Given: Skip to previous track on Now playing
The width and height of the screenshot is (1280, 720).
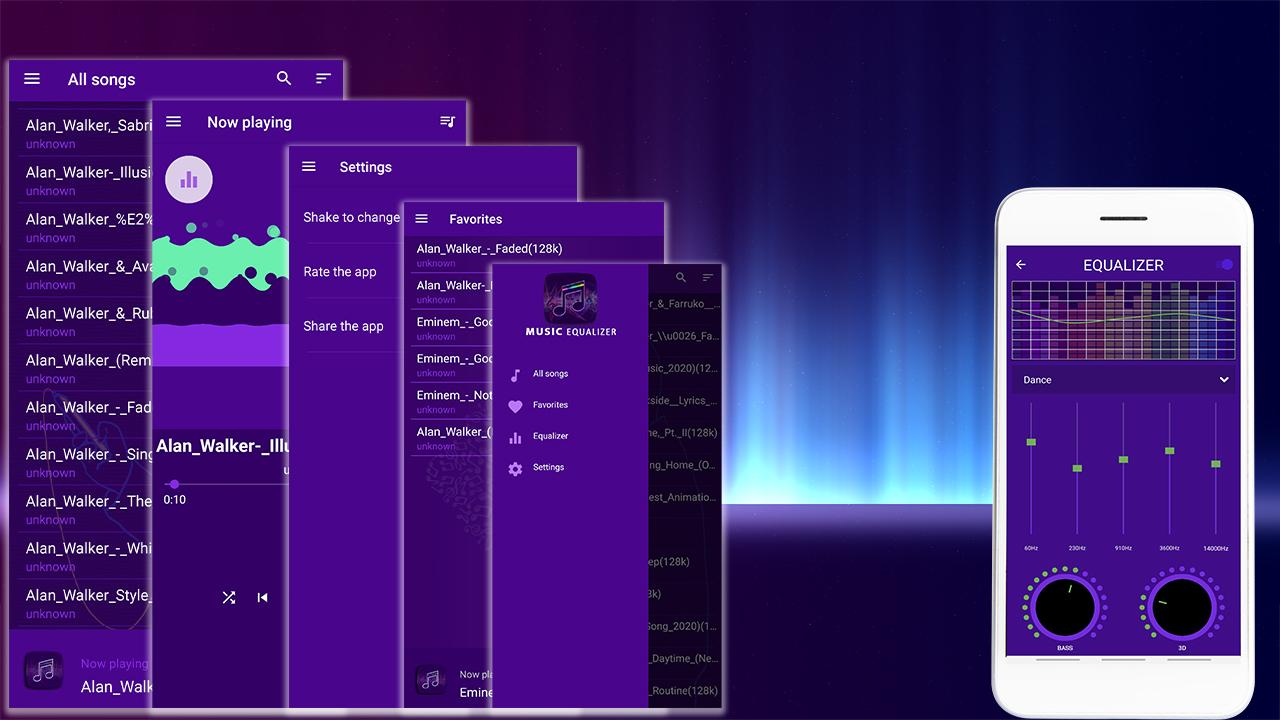Looking at the screenshot, I should [x=262, y=597].
